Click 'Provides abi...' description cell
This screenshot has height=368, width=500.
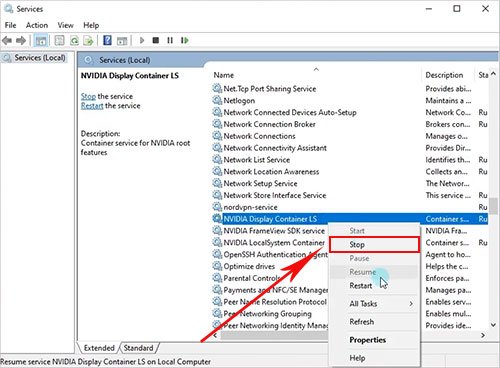(448, 88)
